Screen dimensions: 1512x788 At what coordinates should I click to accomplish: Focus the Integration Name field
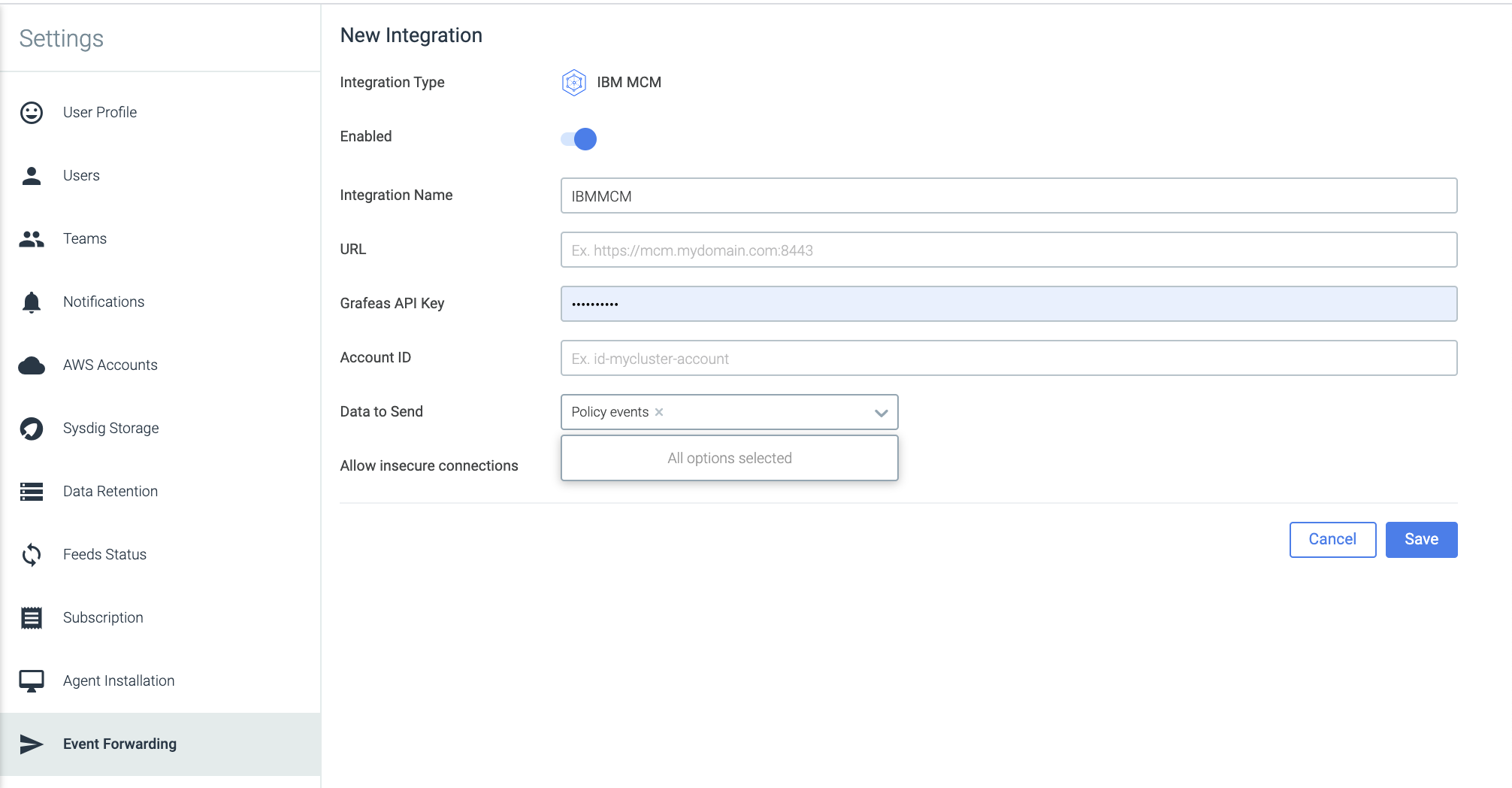coord(1009,195)
